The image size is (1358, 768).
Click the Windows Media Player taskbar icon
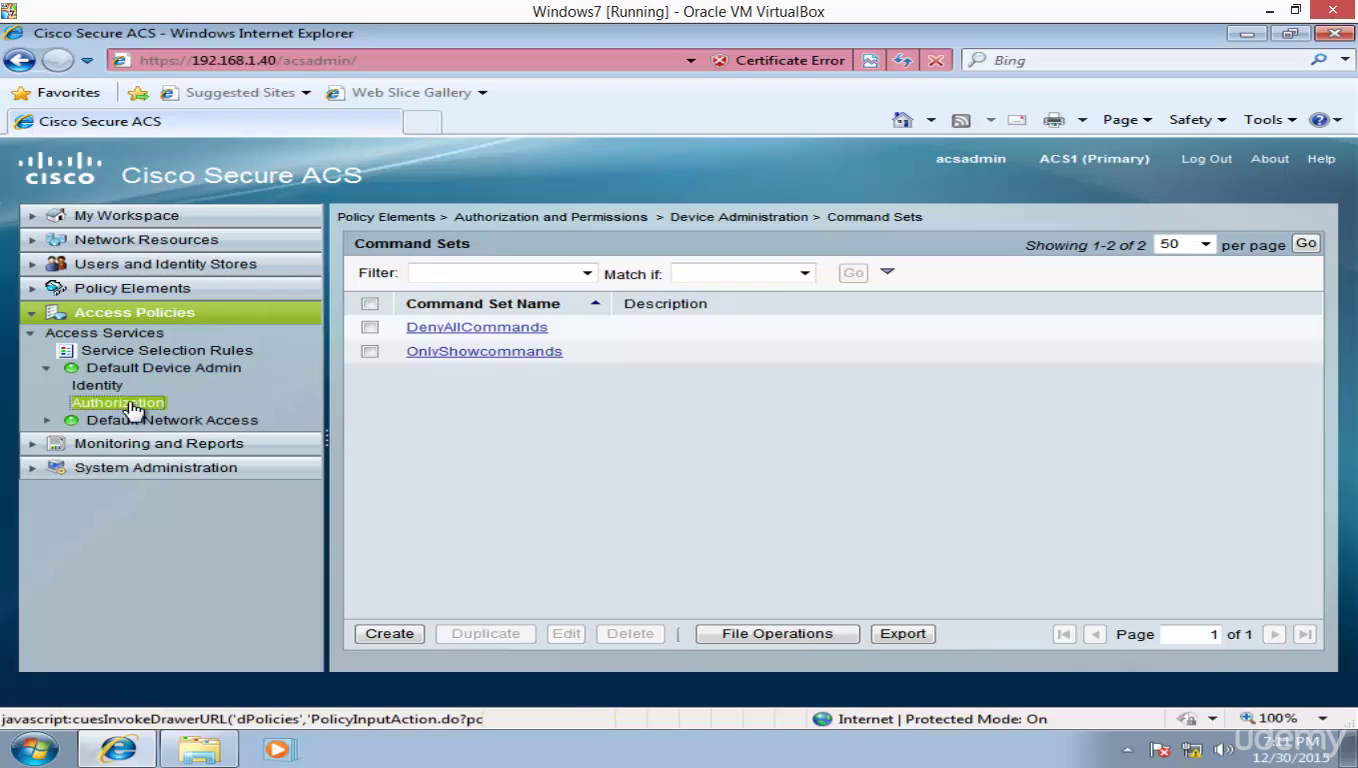pyautogui.click(x=277, y=749)
